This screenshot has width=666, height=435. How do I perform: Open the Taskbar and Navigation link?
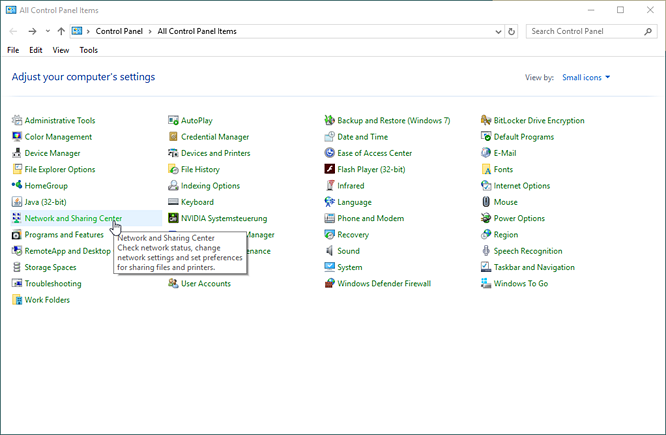(x=534, y=267)
